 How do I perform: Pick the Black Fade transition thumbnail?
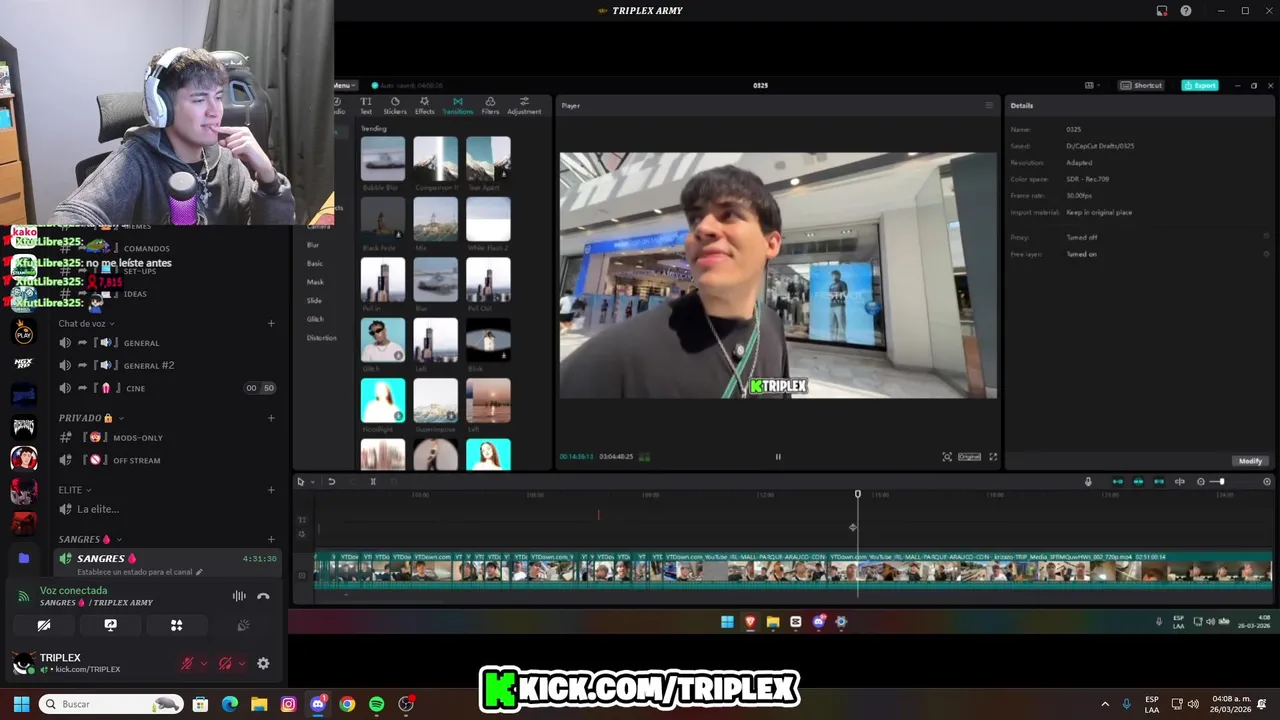[x=383, y=219]
